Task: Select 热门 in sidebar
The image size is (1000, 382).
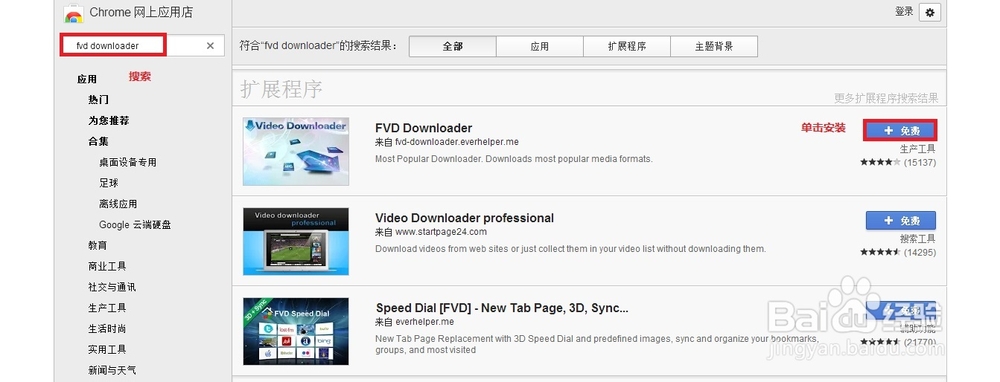Action: click(98, 100)
